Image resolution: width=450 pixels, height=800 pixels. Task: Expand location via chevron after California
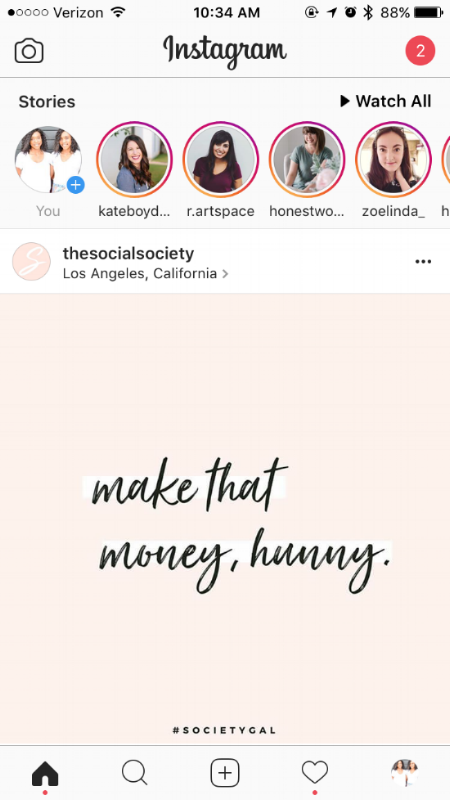[x=225, y=274]
